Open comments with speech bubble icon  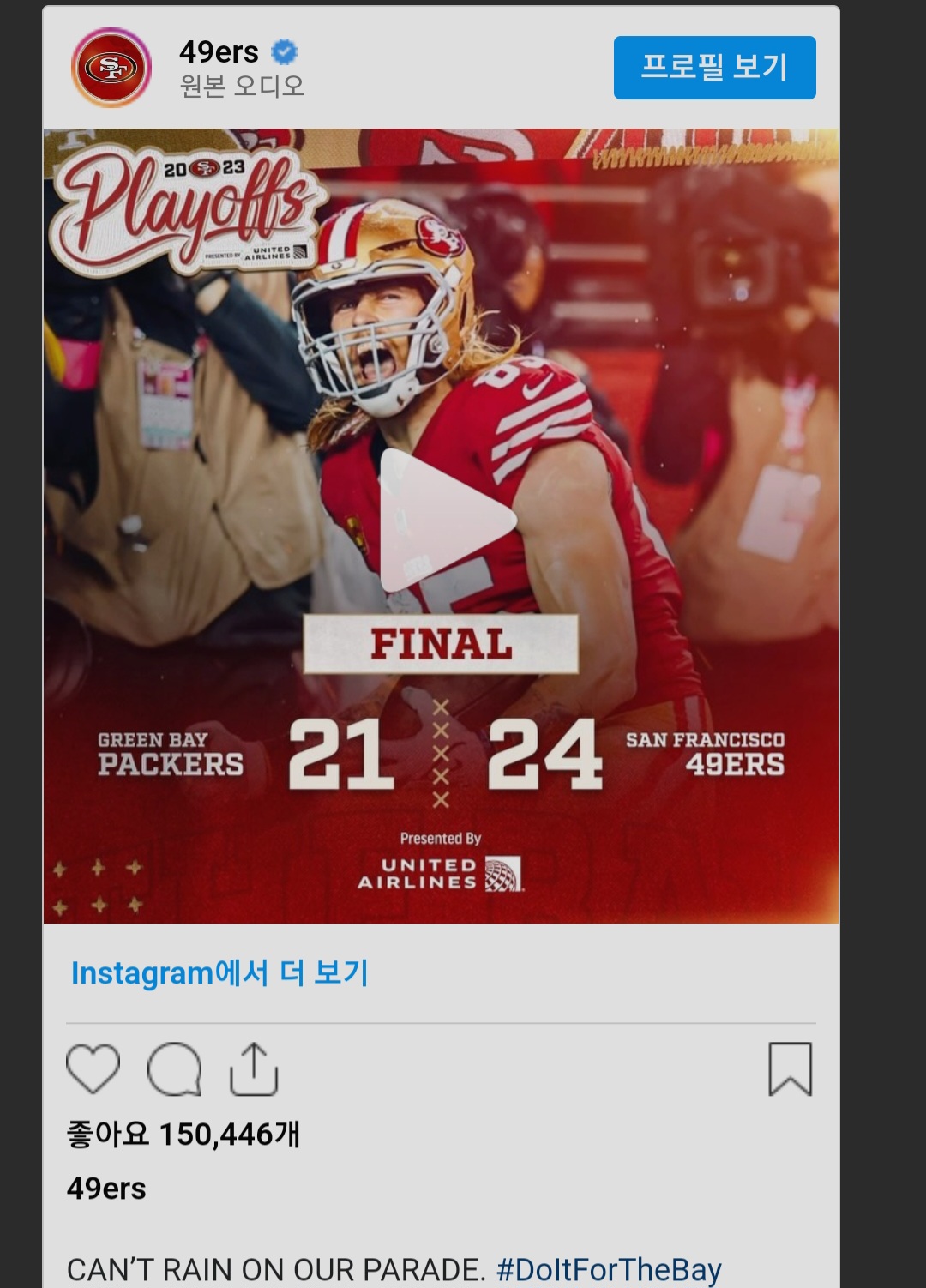pyautogui.click(x=175, y=1069)
